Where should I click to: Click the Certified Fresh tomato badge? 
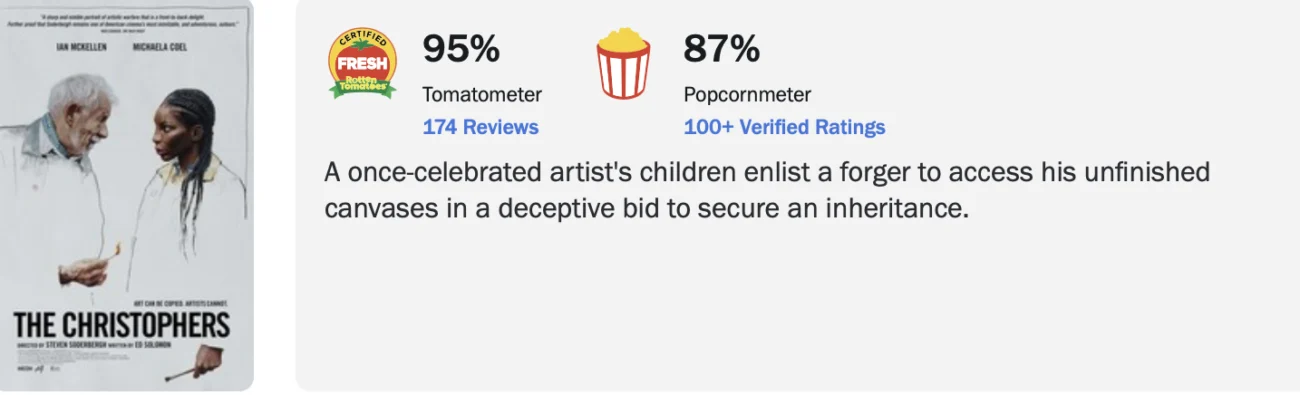(363, 65)
